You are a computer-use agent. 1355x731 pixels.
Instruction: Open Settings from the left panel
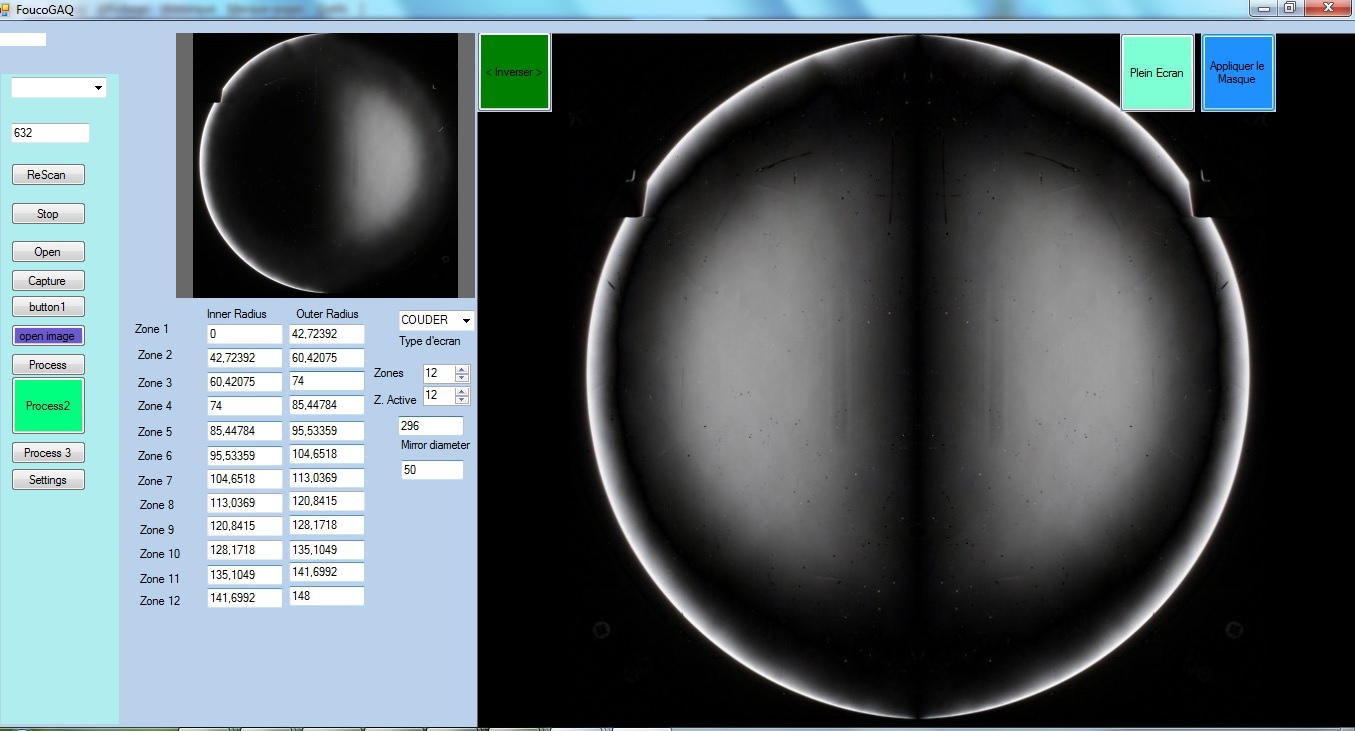click(x=48, y=480)
